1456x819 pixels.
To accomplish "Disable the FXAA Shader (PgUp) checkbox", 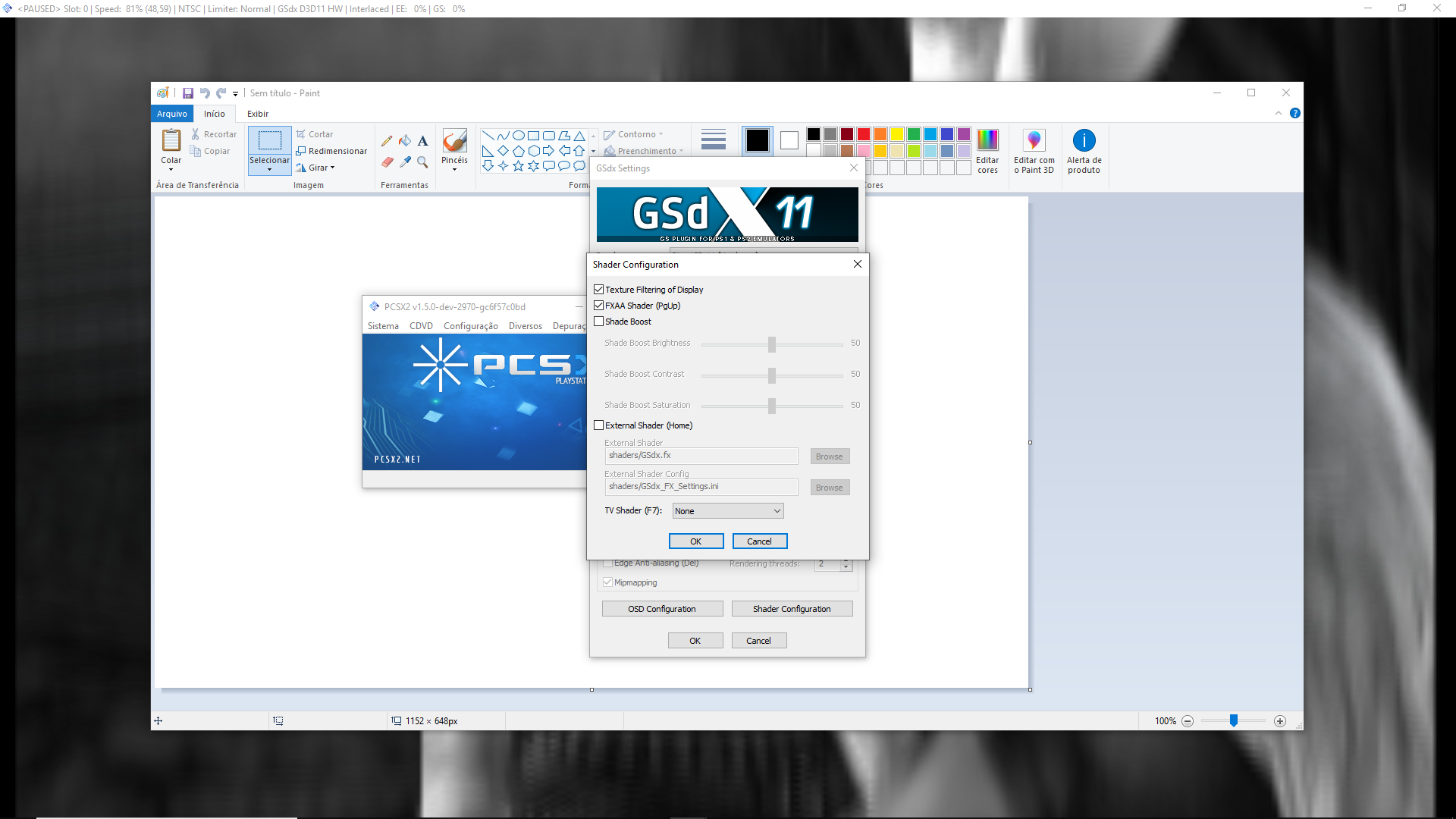I will [599, 305].
